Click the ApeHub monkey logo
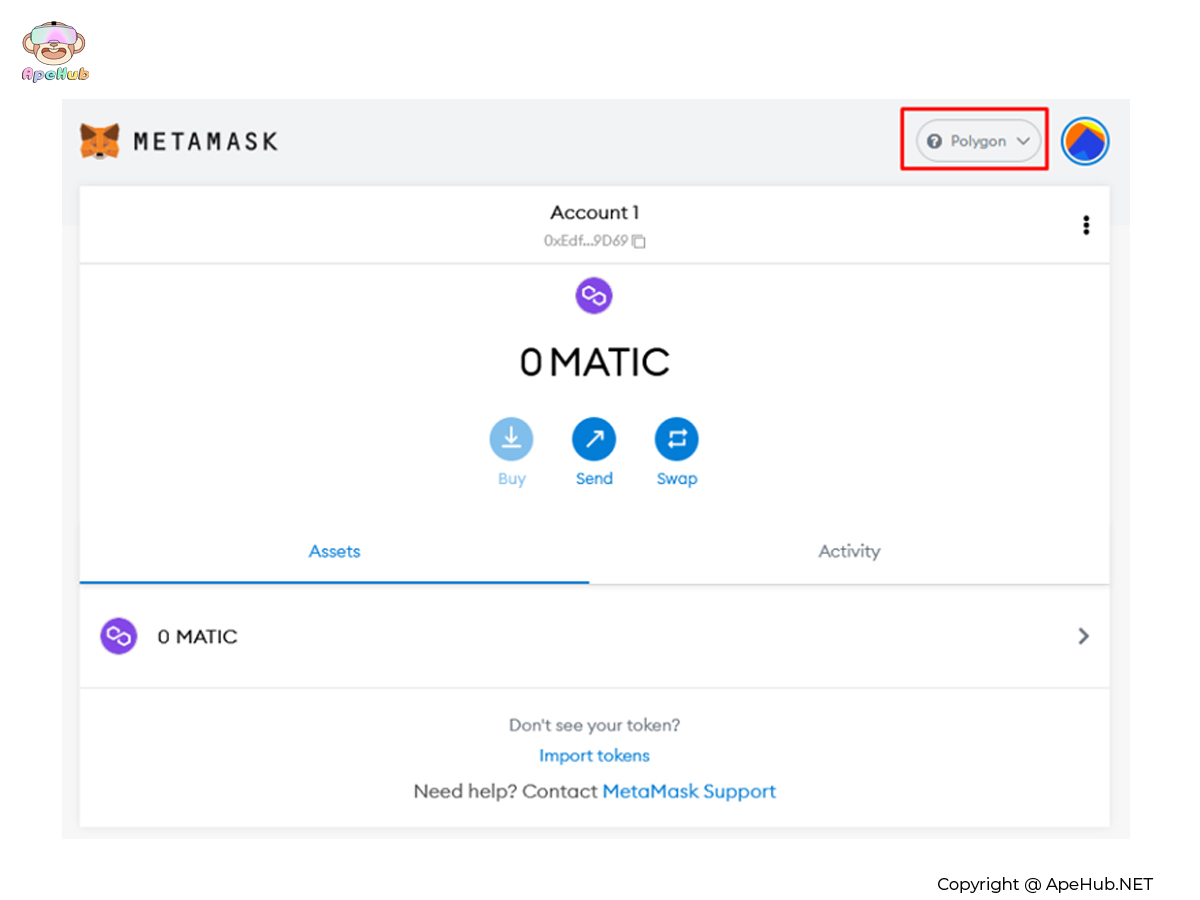This screenshot has height=900, width=1200. pos(54,50)
